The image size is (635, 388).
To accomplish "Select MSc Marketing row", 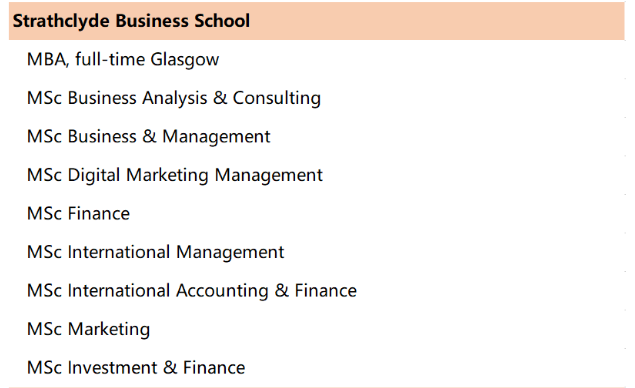I will click(317, 328).
